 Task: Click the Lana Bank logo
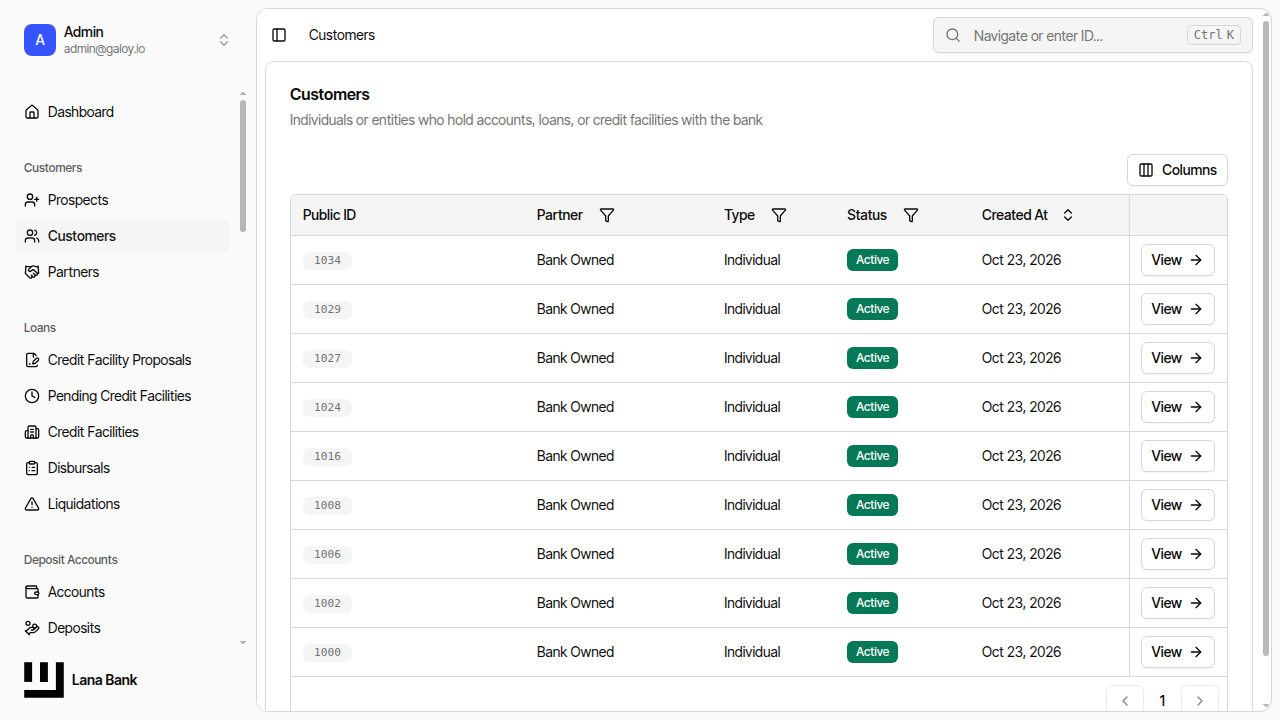[x=44, y=680]
